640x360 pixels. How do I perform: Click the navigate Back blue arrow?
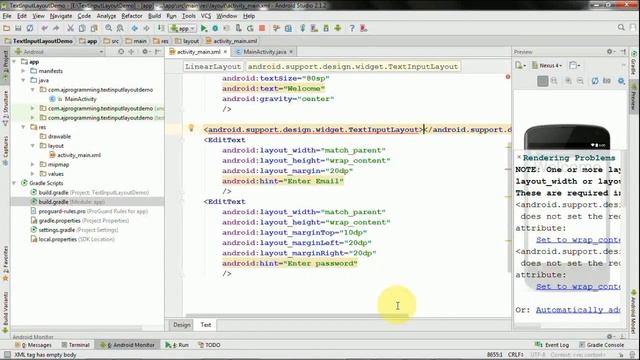134,28
